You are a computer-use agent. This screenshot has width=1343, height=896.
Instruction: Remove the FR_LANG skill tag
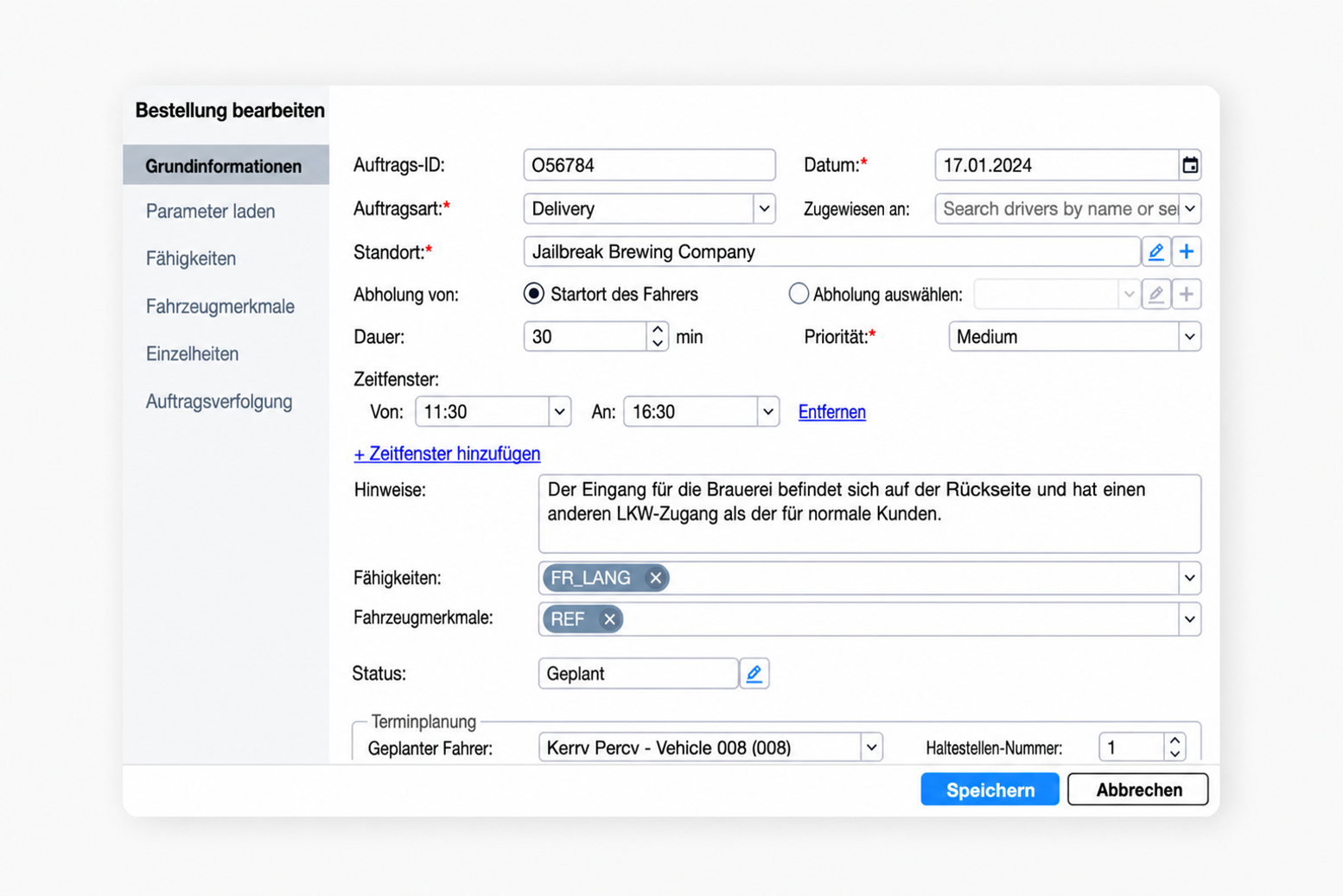tap(656, 578)
